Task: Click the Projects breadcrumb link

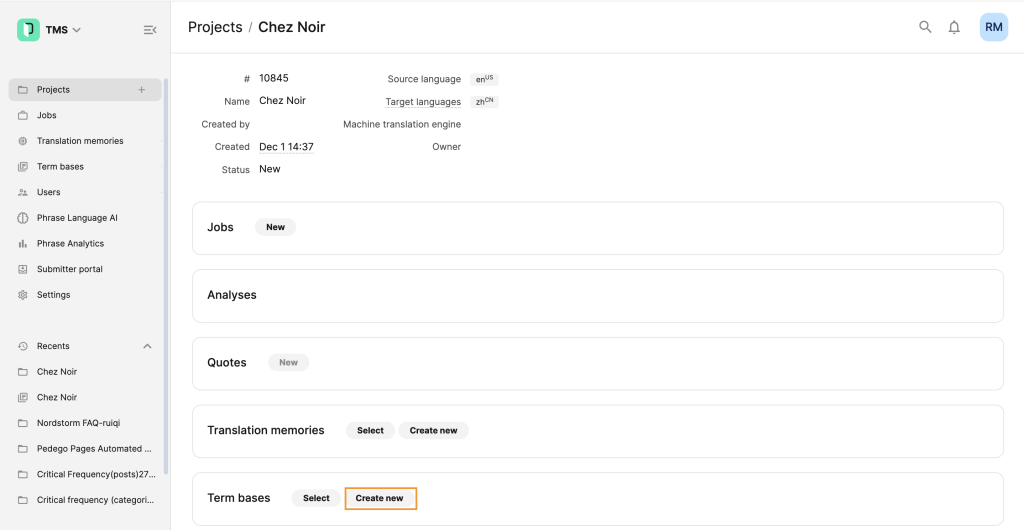Action: (215, 27)
